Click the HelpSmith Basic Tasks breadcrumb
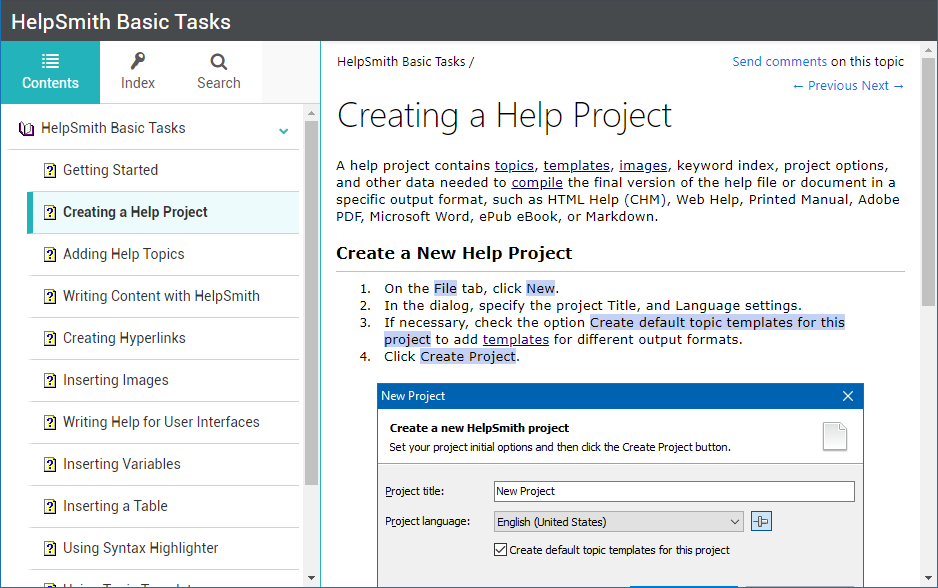 (x=401, y=62)
